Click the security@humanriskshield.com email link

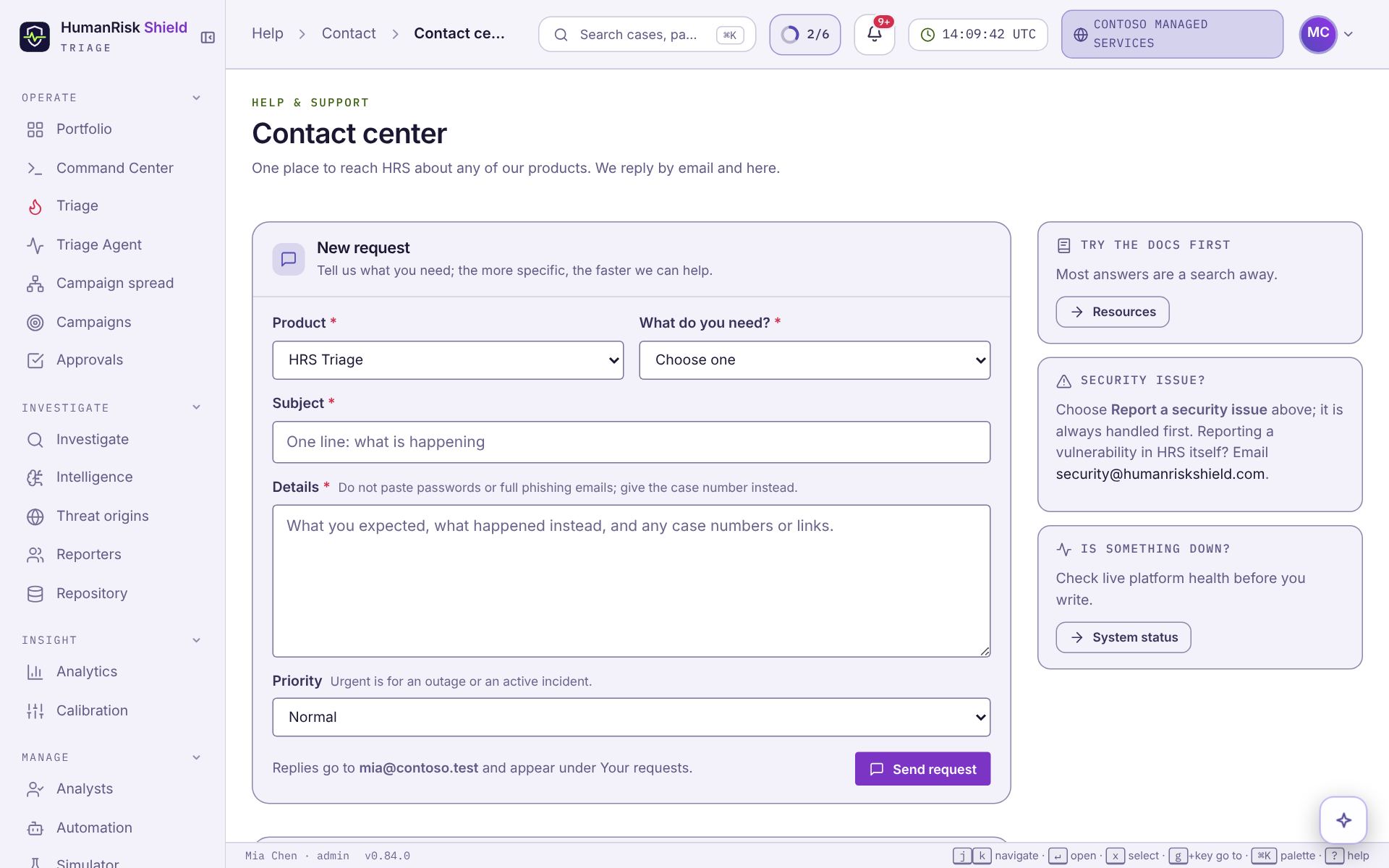tap(1160, 474)
